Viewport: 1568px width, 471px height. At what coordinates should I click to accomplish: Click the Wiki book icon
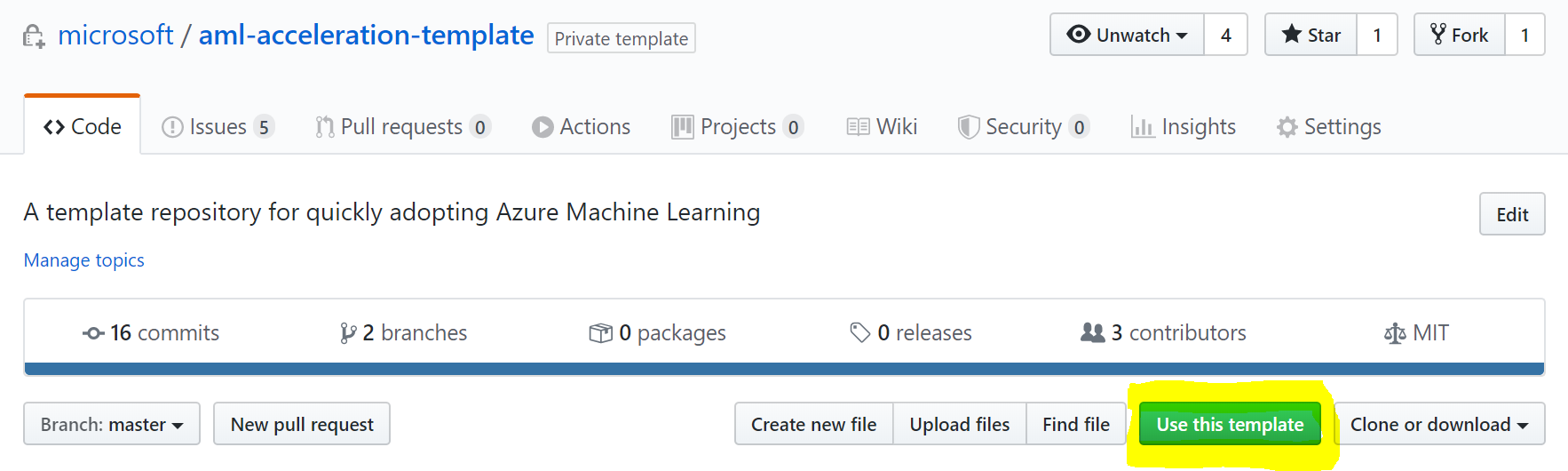pos(858,127)
